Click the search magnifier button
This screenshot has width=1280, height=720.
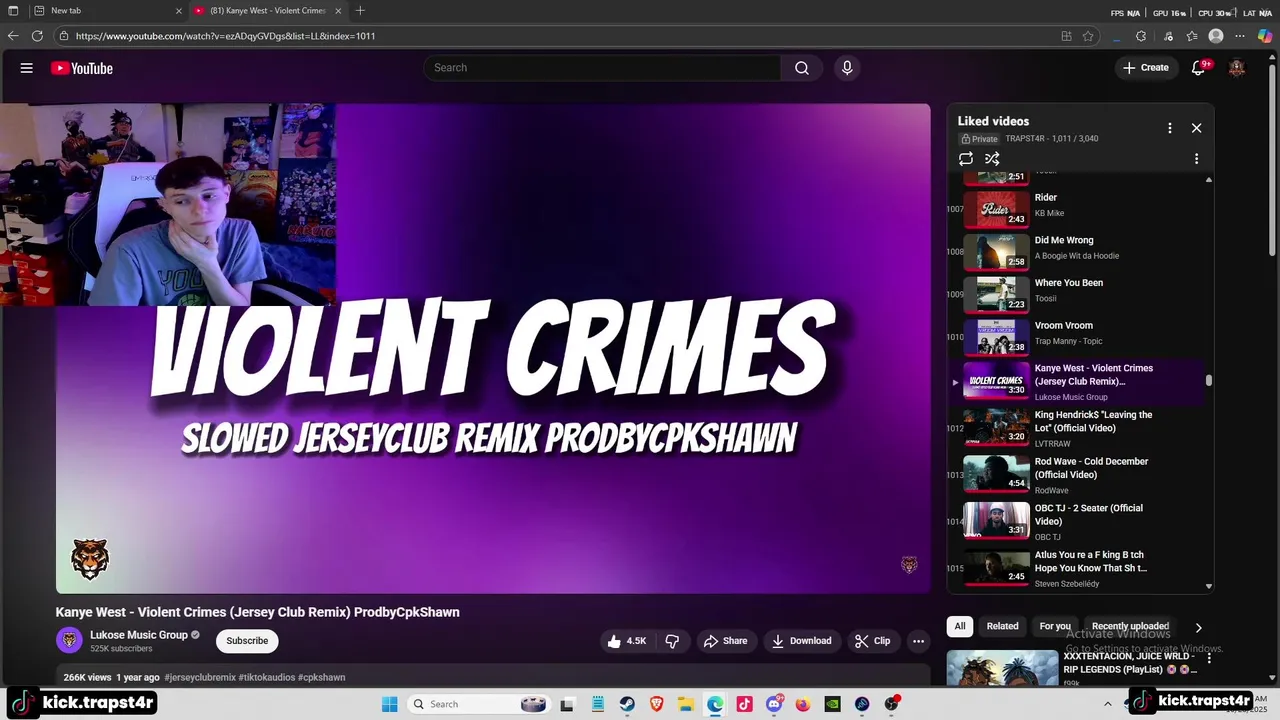point(802,68)
